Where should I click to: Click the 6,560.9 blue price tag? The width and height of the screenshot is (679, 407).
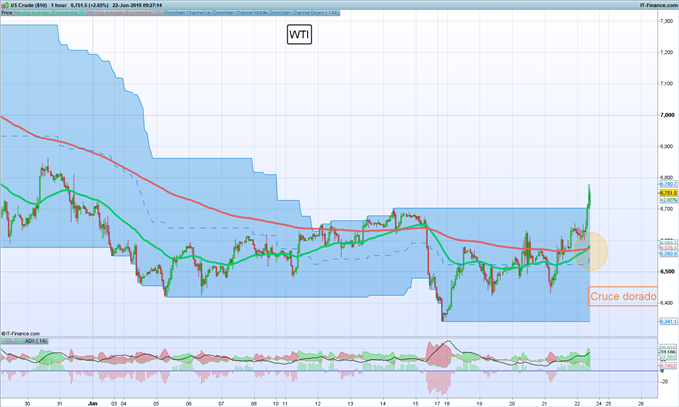pyautogui.click(x=669, y=254)
